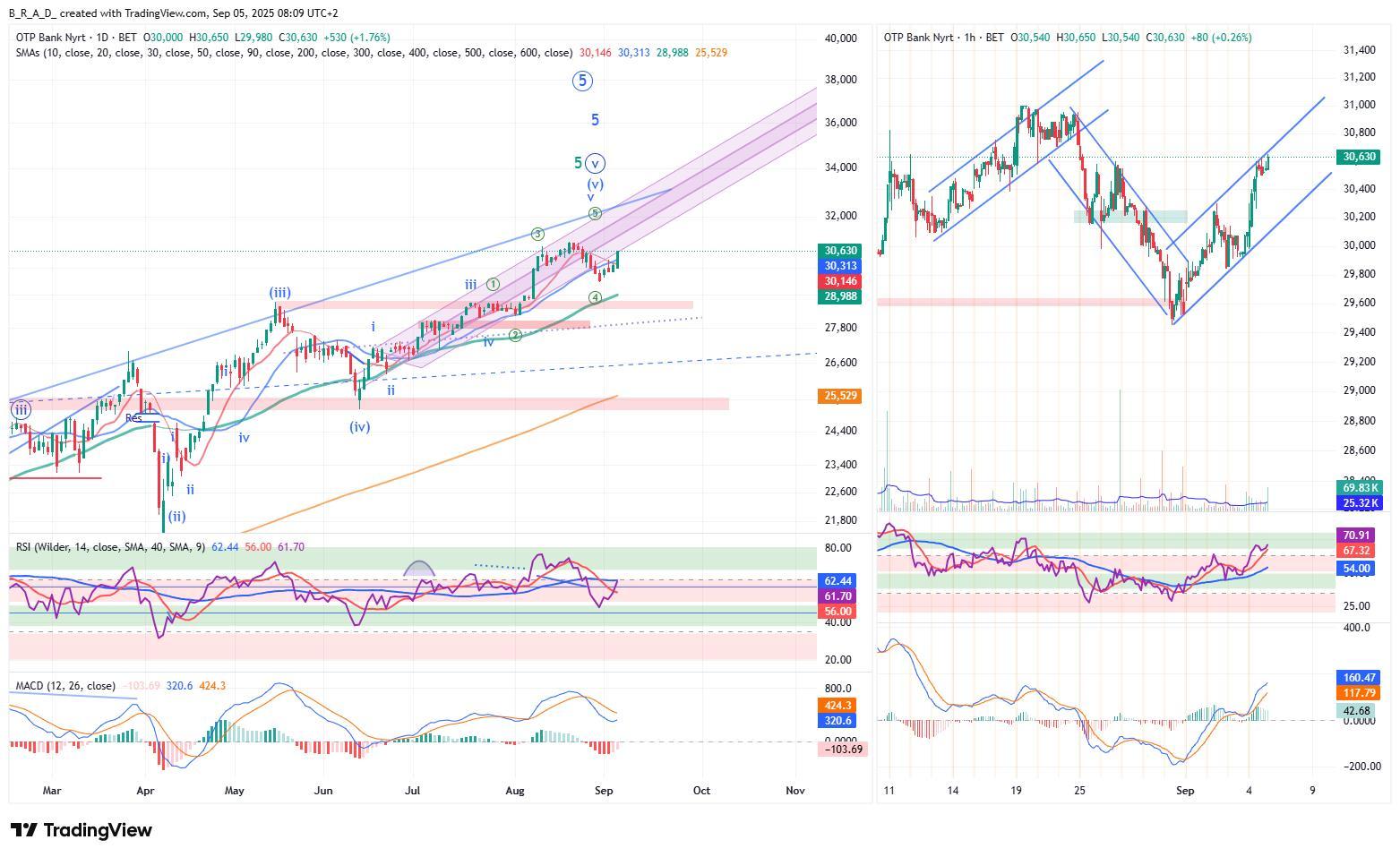This screenshot has width=1400, height=857.
Task: Click the 'Oct' label on the time axis
Action: click(x=701, y=791)
